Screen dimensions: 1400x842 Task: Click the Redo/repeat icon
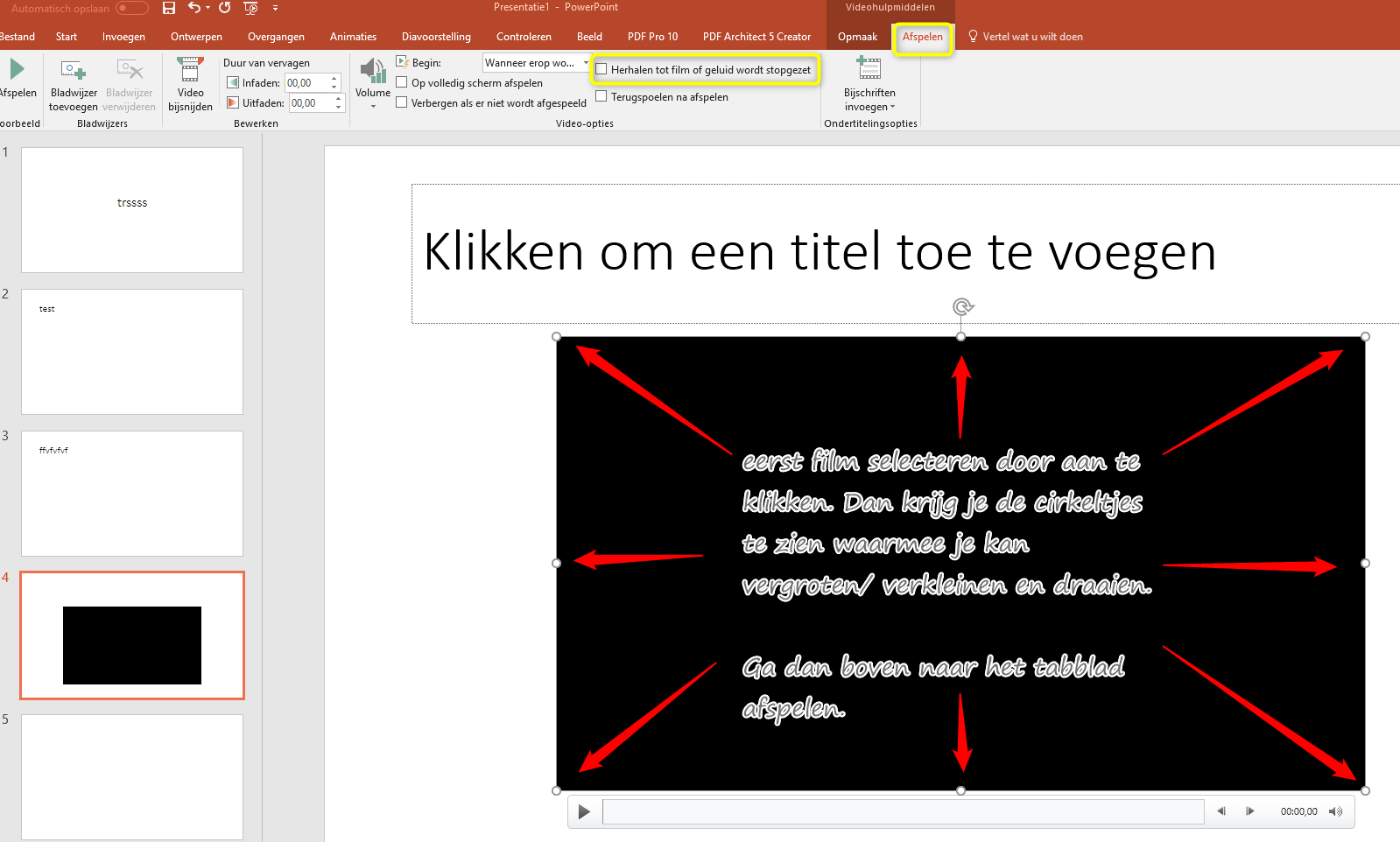225,8
